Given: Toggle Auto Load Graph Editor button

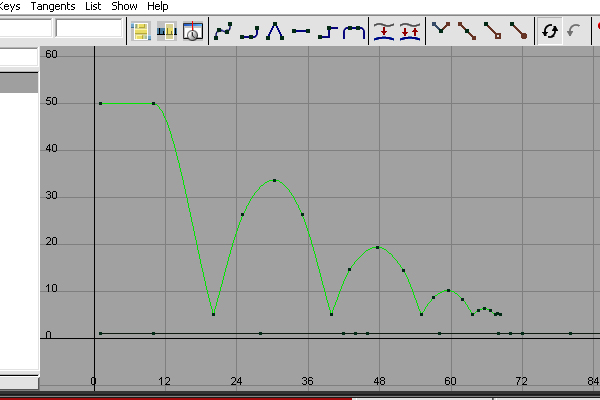Looking at the screenshot, I should pyautogui.click(x=550, y=31).
